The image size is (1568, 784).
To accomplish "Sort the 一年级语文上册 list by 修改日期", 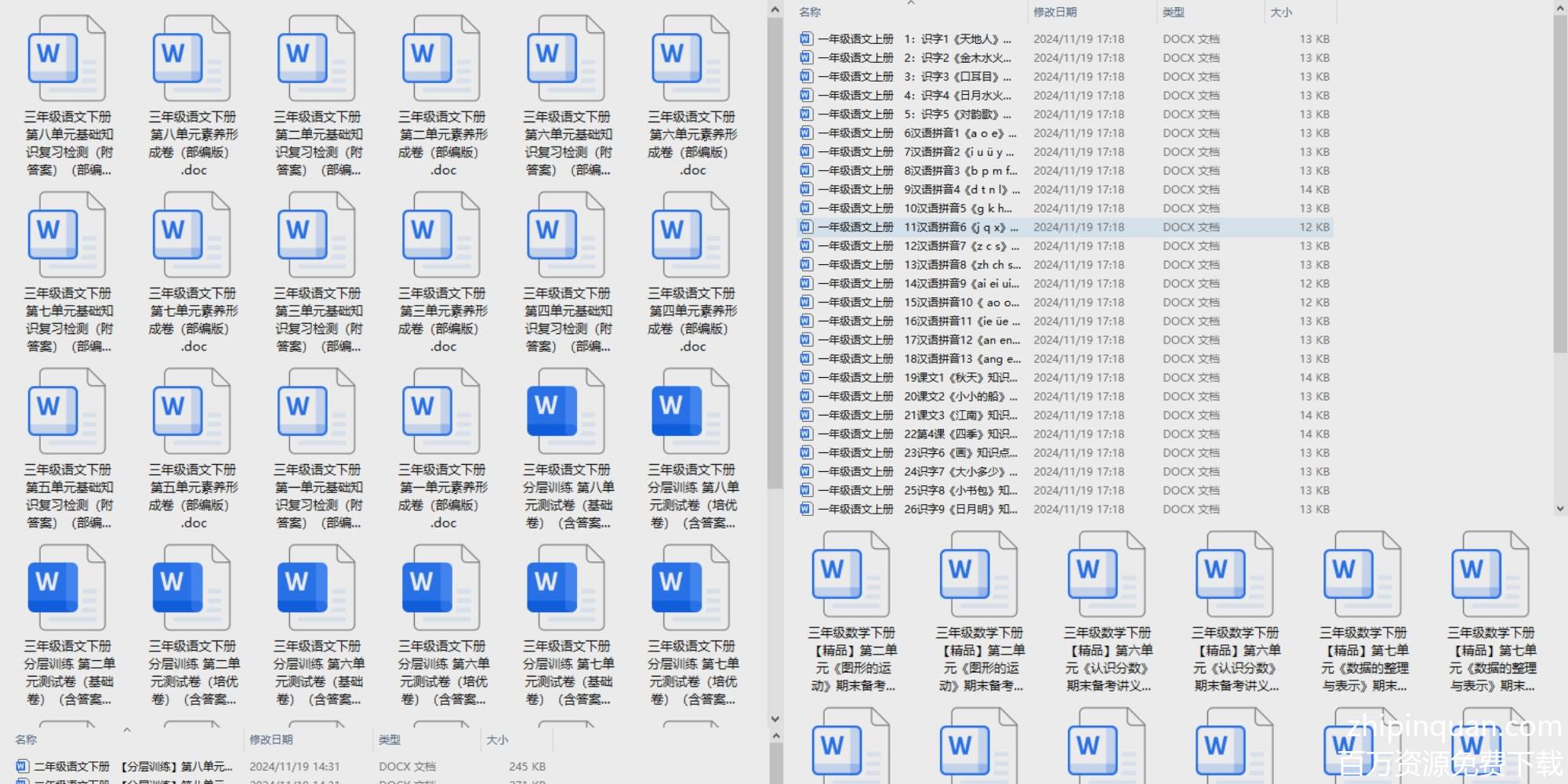I will 1054,13.
